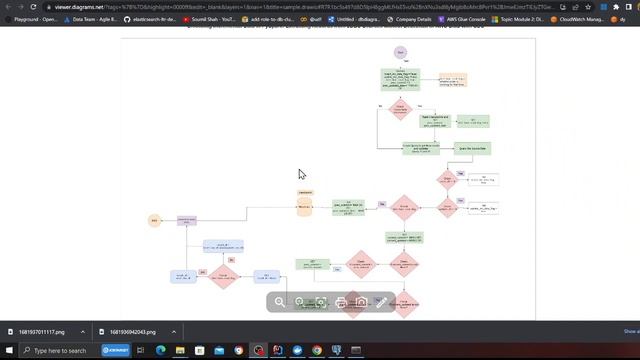Expand options for 1681937011117.png download

83,332
